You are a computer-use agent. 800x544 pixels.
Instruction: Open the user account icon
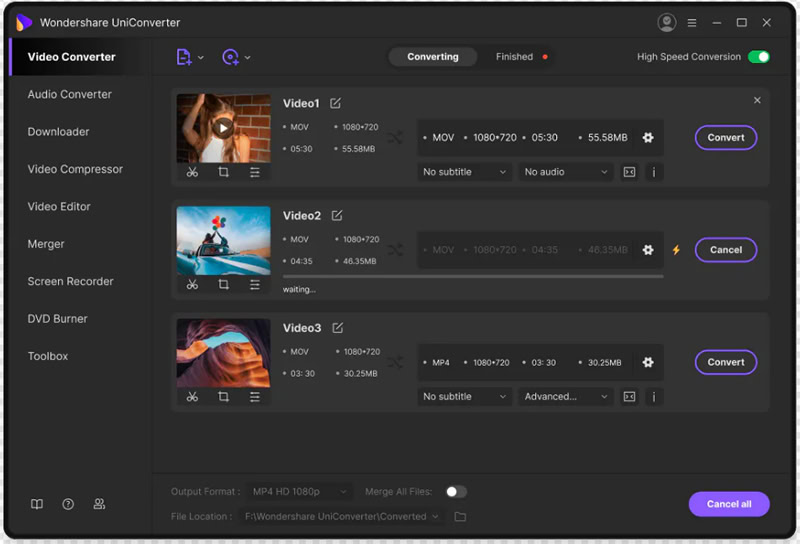tap(666, 22)
